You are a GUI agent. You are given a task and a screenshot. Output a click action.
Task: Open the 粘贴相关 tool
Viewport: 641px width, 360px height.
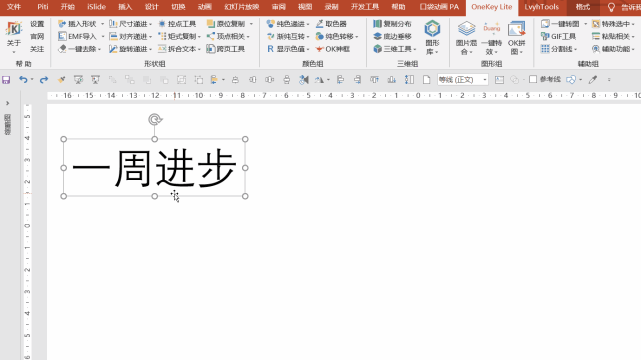613,36
